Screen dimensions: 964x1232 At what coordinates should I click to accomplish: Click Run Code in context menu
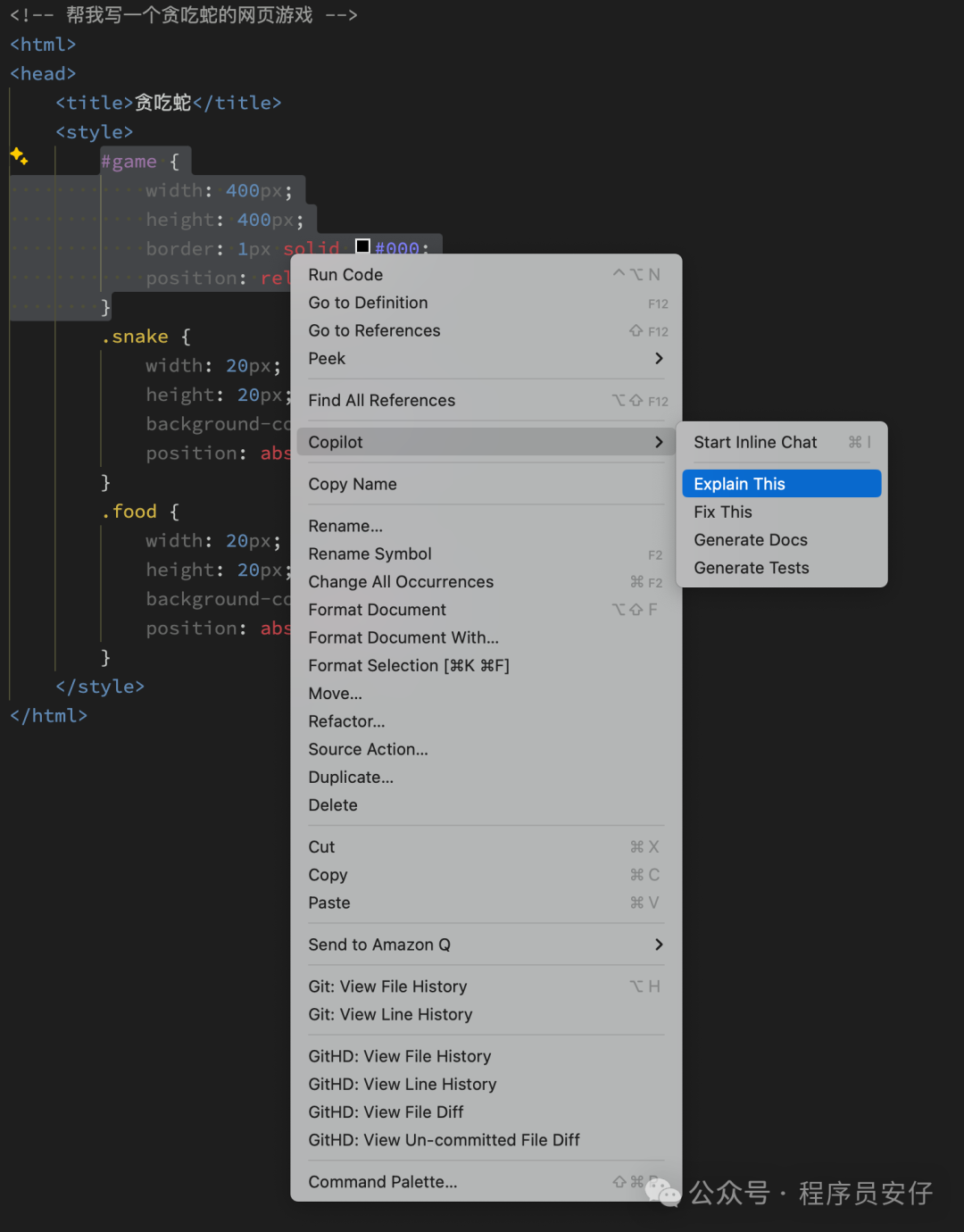345,275
